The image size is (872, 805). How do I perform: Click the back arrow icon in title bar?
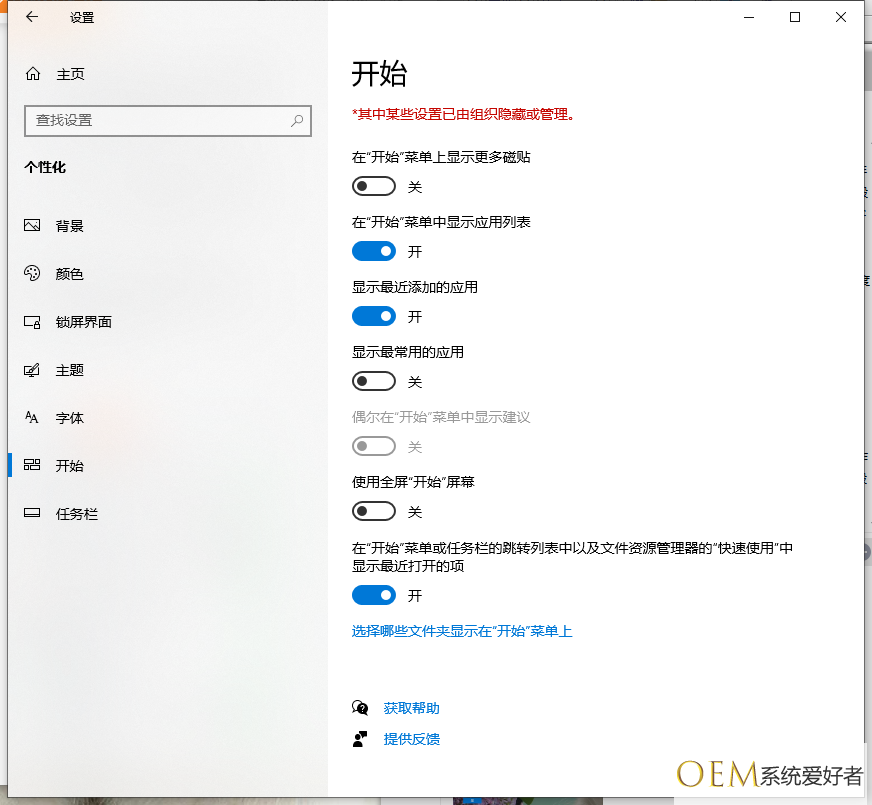[32, 17]
